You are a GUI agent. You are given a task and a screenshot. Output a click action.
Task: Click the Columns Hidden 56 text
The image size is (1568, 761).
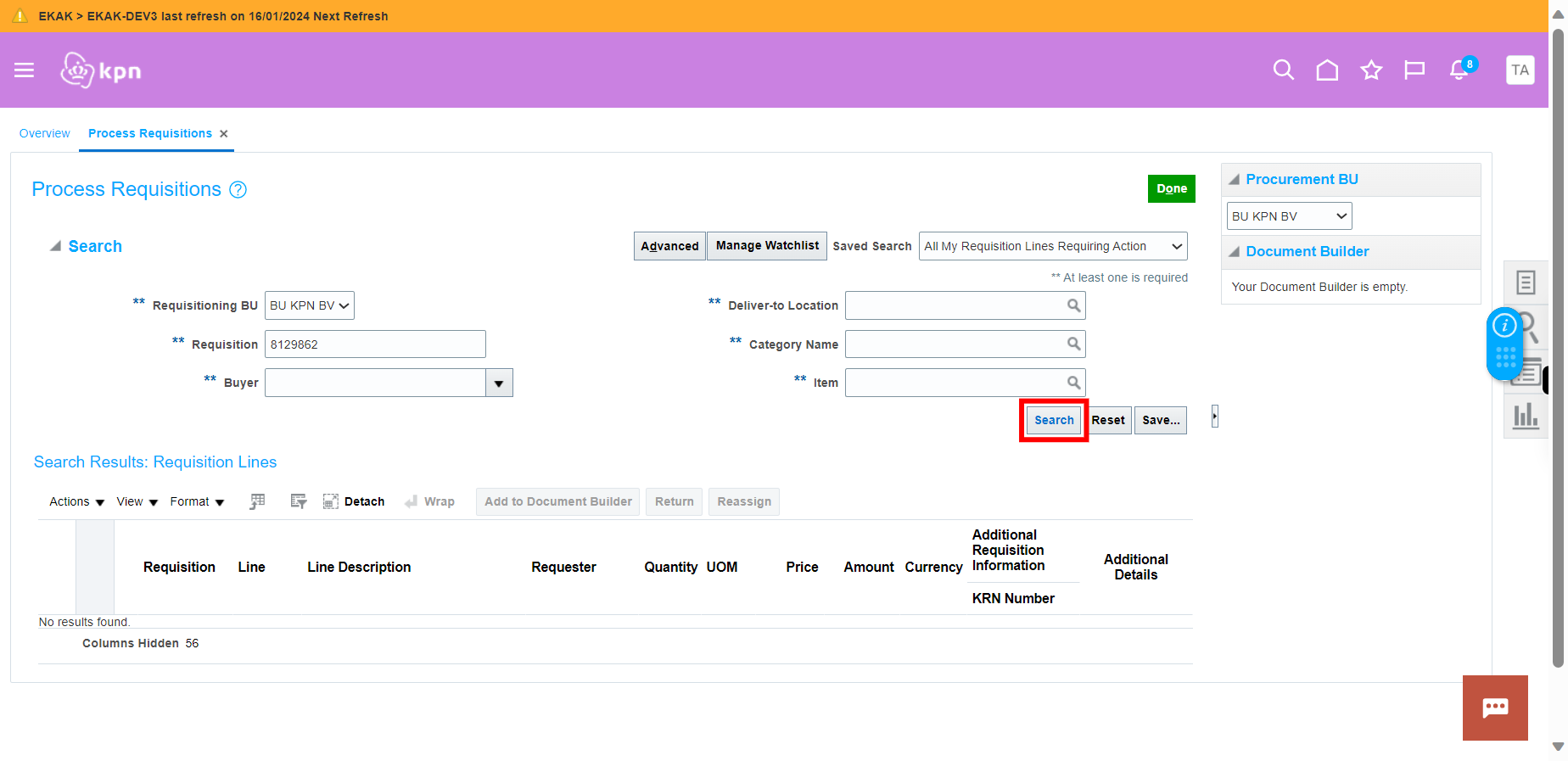[141, 643]
